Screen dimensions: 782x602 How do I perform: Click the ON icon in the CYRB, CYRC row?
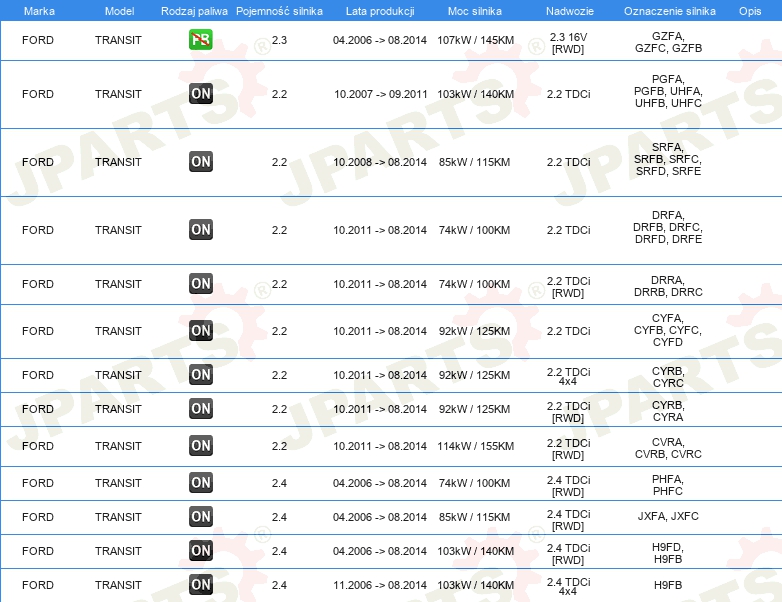[x=201, y=375]
